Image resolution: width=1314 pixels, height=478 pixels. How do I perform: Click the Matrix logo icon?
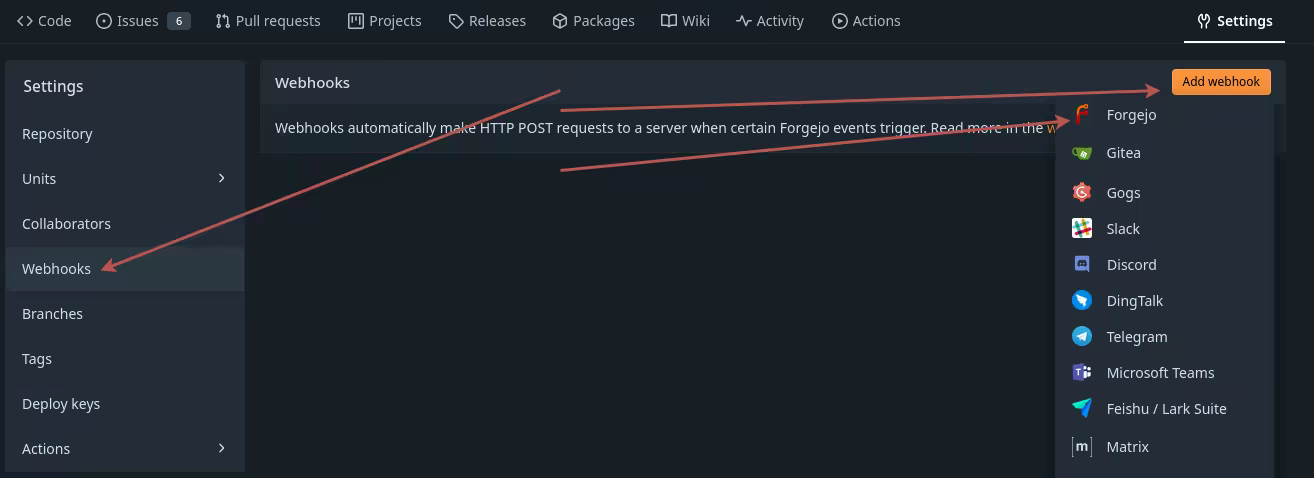tap(1082, 447)
